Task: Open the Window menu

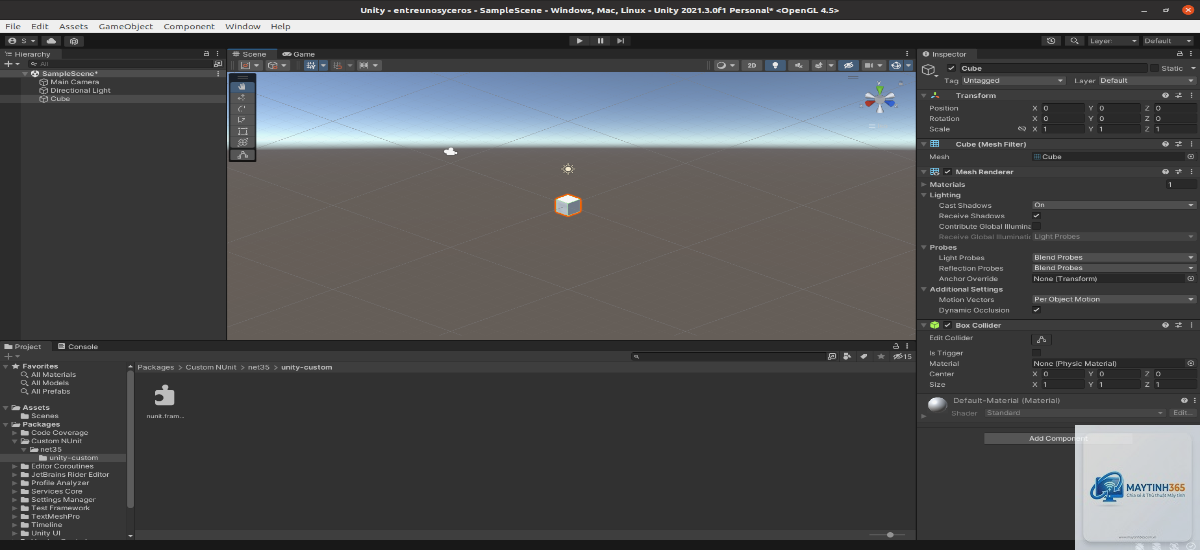Action: tap(243, 26)
